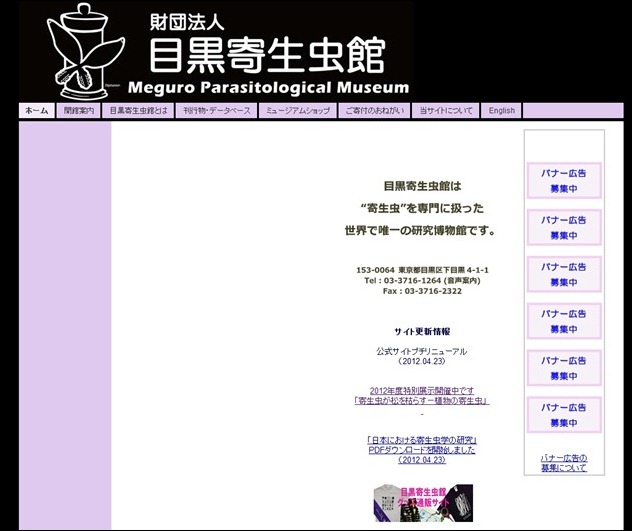Open the 2012年度特別展示開催中です link

click(x=422, y=396)
